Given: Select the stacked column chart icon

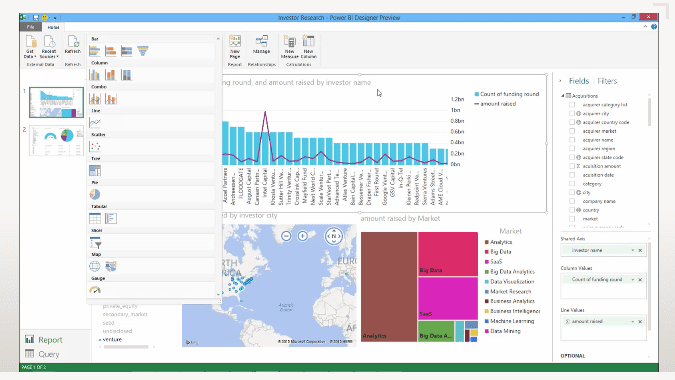Looking at the screenshot, I should point(111,75).
